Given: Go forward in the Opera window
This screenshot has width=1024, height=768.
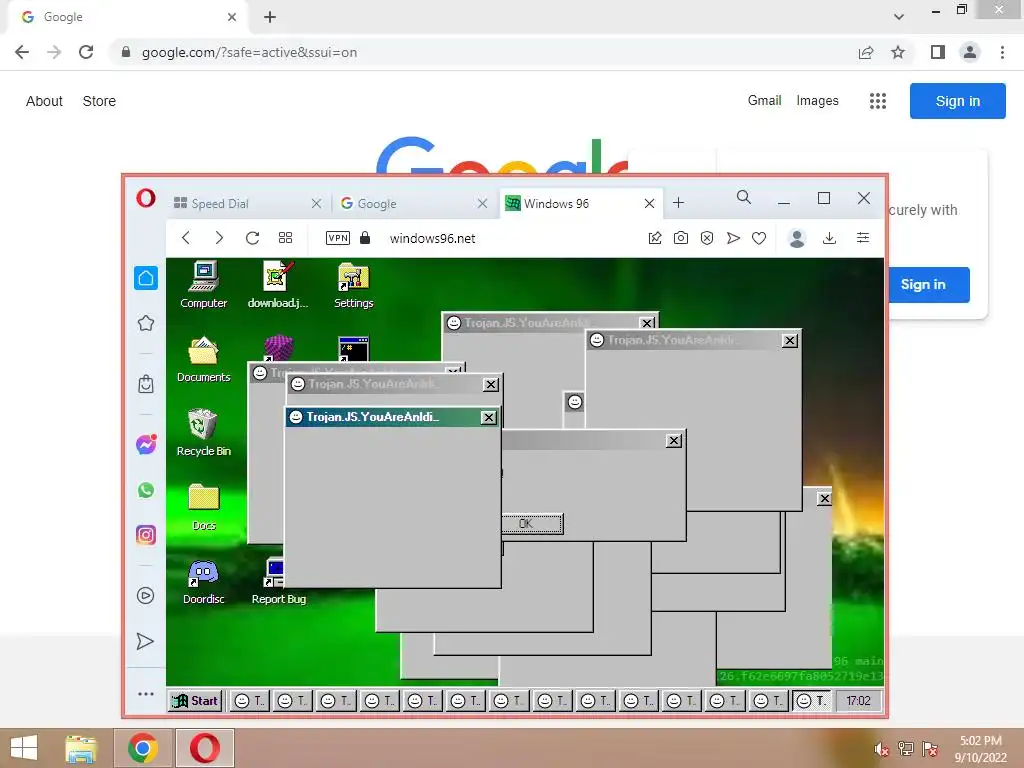Looking at the screenshot, I should (x=219, y=238).
